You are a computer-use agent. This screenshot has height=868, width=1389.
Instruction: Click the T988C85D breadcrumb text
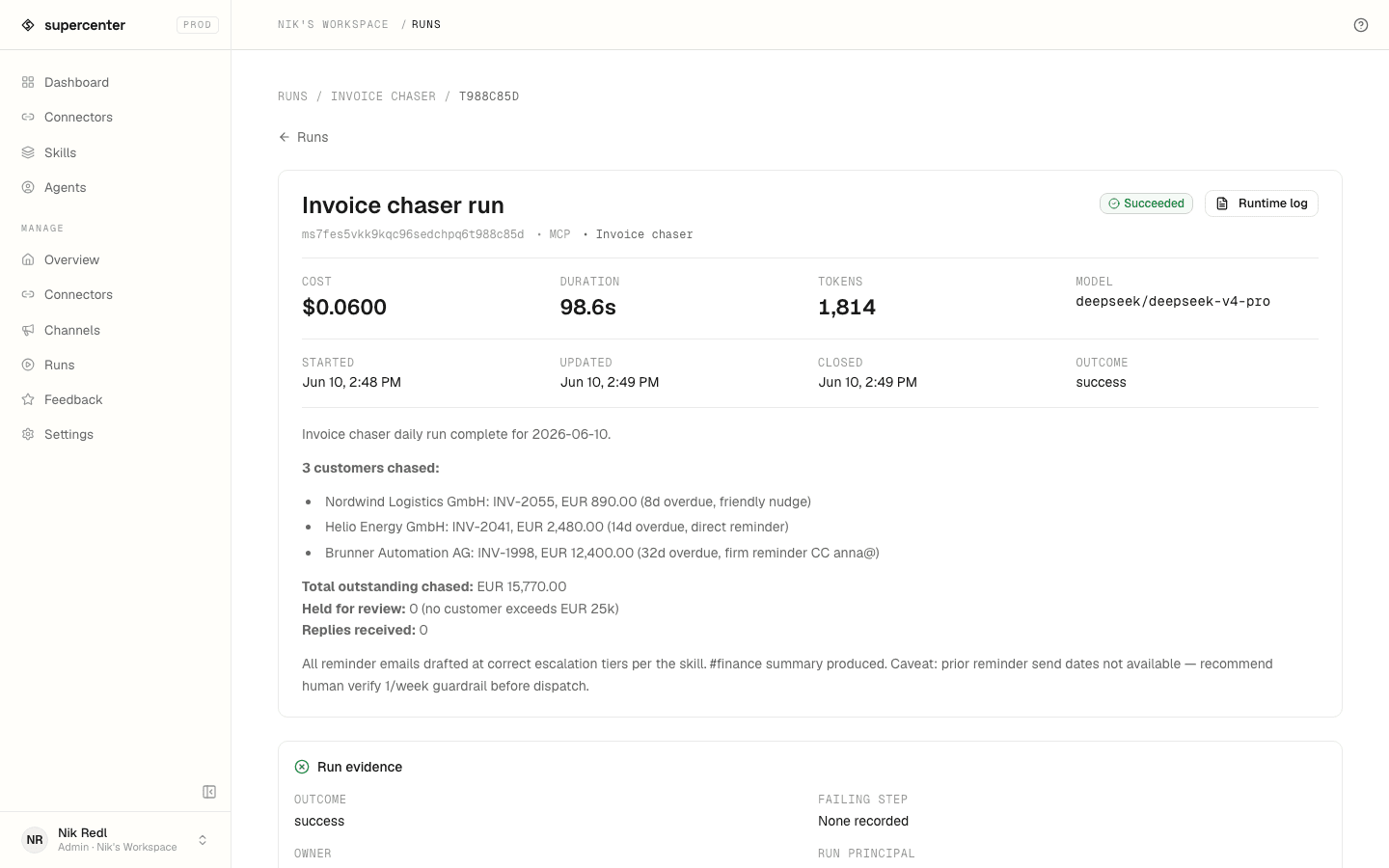(489, 96)
